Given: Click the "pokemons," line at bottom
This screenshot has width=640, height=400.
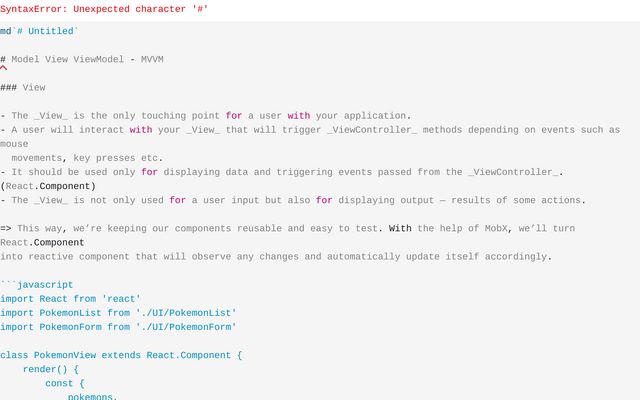Looking at the screenshot, I should pos(93,396).
